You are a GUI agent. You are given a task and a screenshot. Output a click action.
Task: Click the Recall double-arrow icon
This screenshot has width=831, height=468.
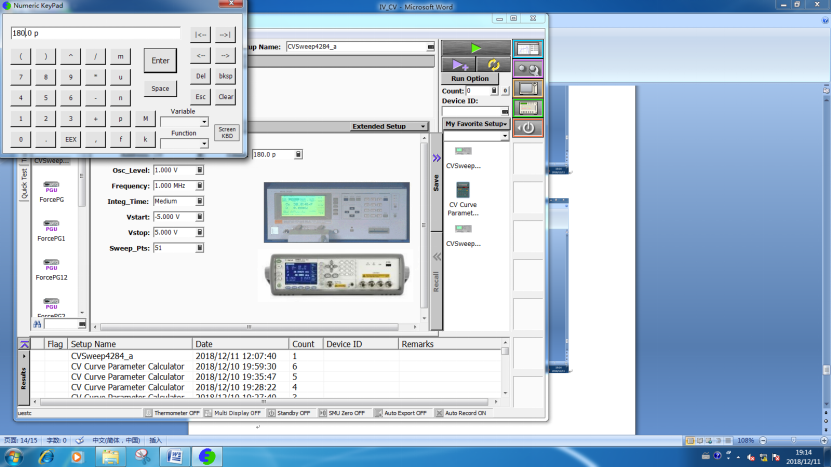(x=436, y=257)
